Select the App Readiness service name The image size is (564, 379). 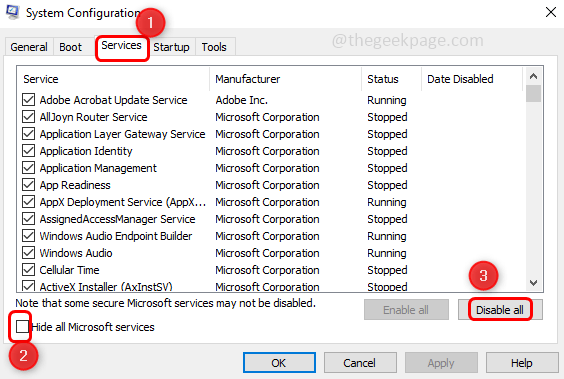point(75,185)
